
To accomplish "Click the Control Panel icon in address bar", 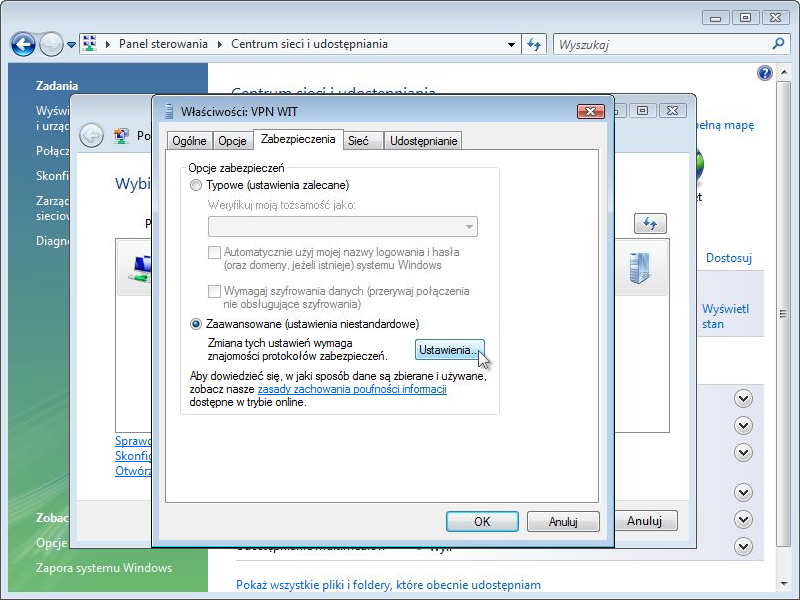I will 90,44.
